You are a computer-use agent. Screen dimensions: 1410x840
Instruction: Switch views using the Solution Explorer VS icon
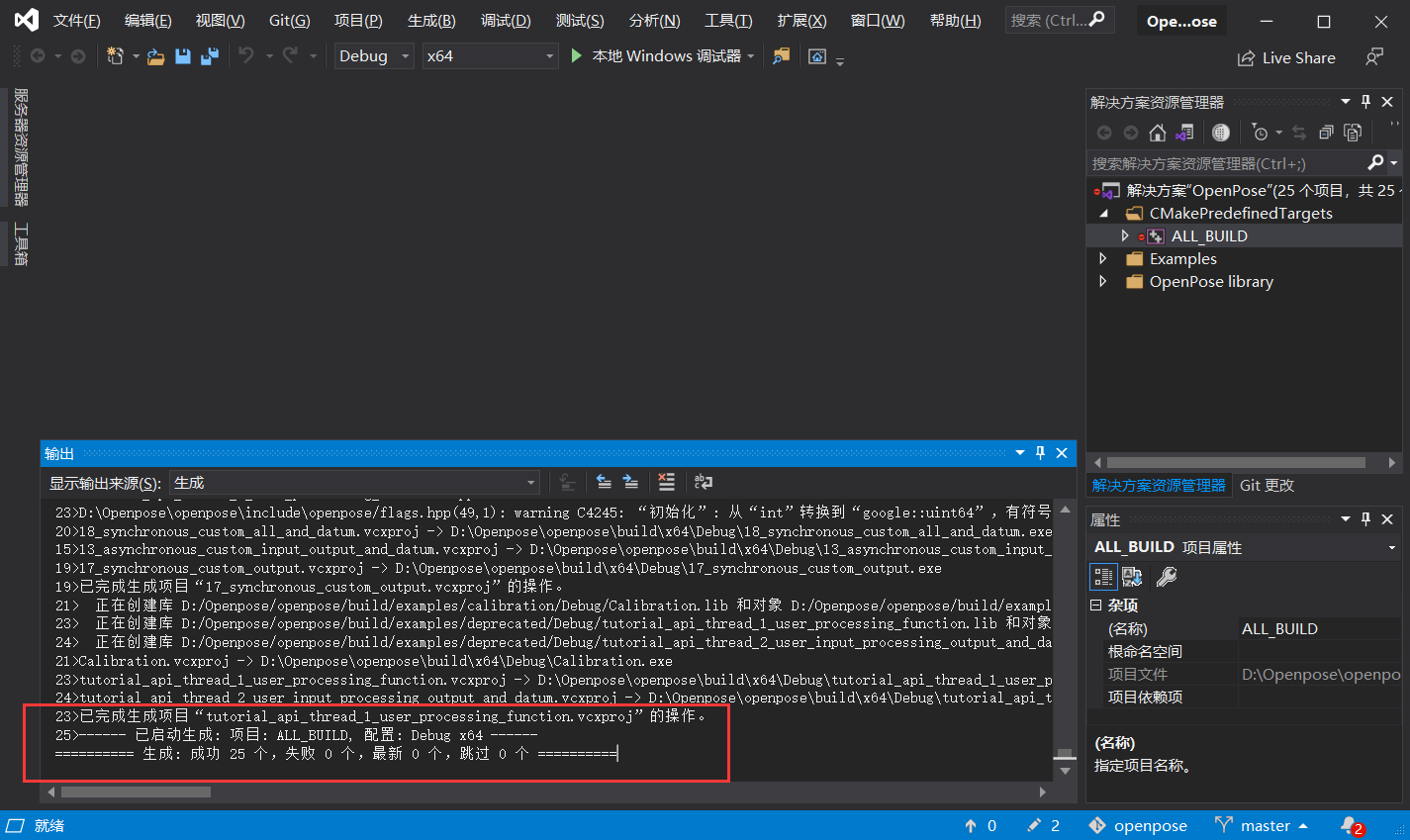1184,133
